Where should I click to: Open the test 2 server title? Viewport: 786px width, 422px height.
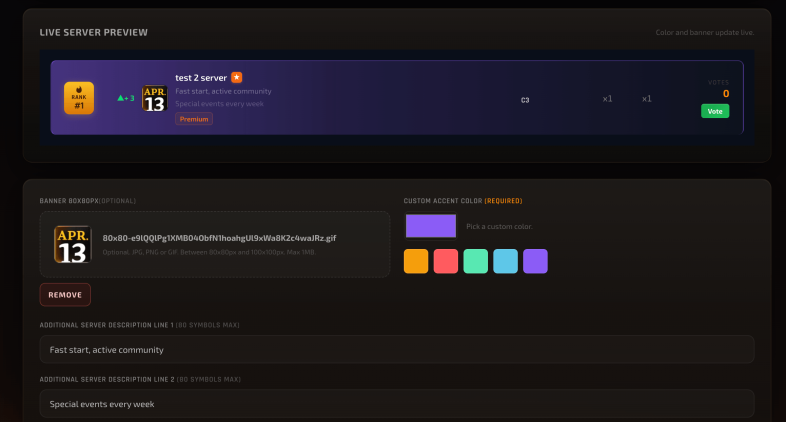pos(201,78)
